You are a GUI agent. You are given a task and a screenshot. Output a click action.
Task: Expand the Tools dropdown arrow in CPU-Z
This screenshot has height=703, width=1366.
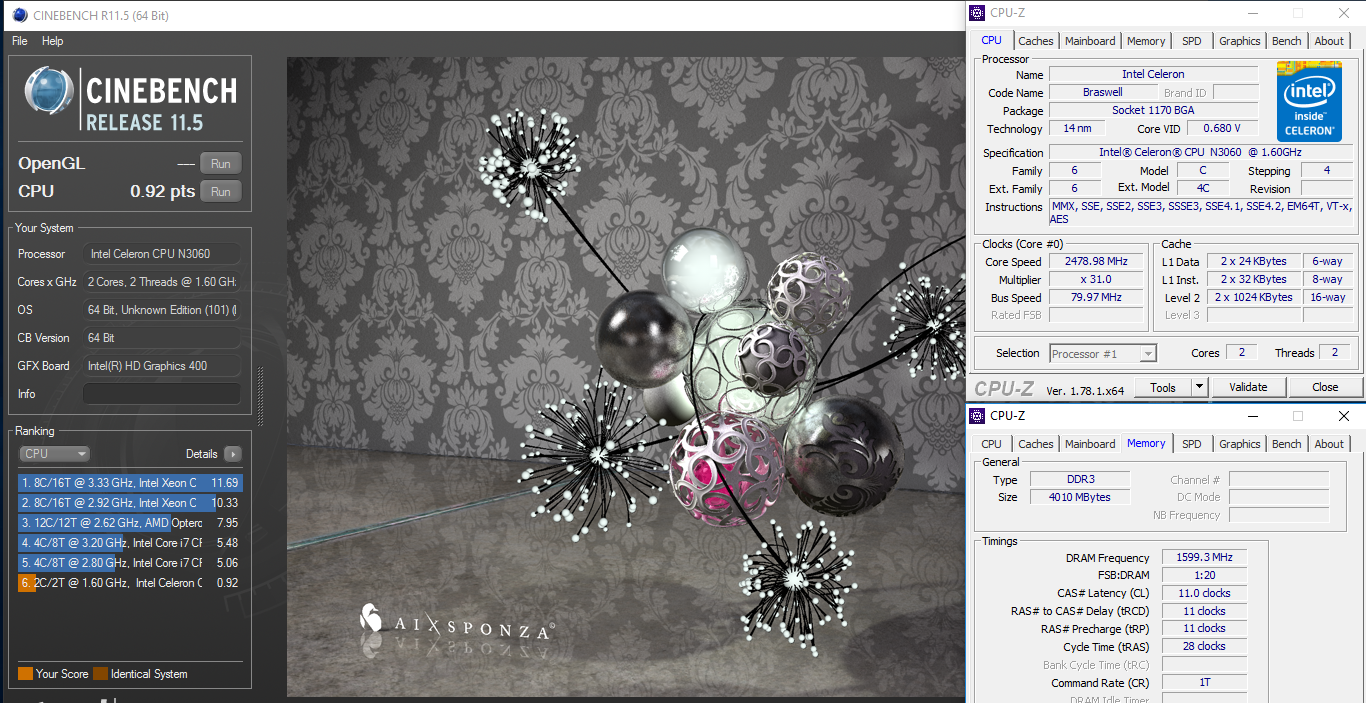(x=1200, y=387)
